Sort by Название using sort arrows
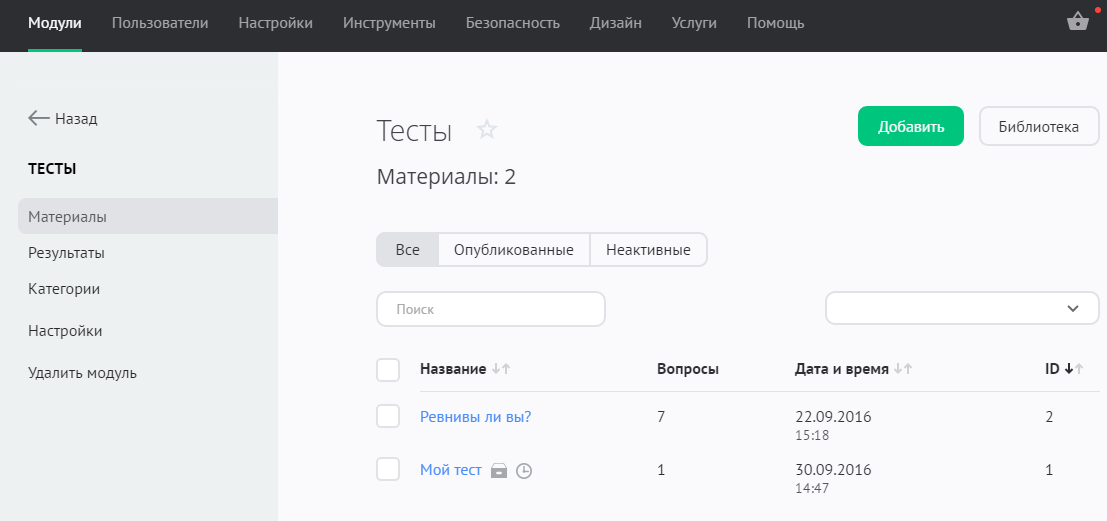 pos(501,369)
